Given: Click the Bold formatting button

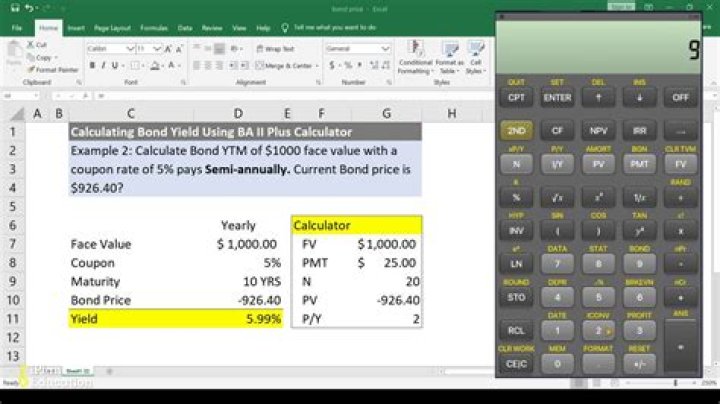Looking at the screenshot, I should pos(92,66).
